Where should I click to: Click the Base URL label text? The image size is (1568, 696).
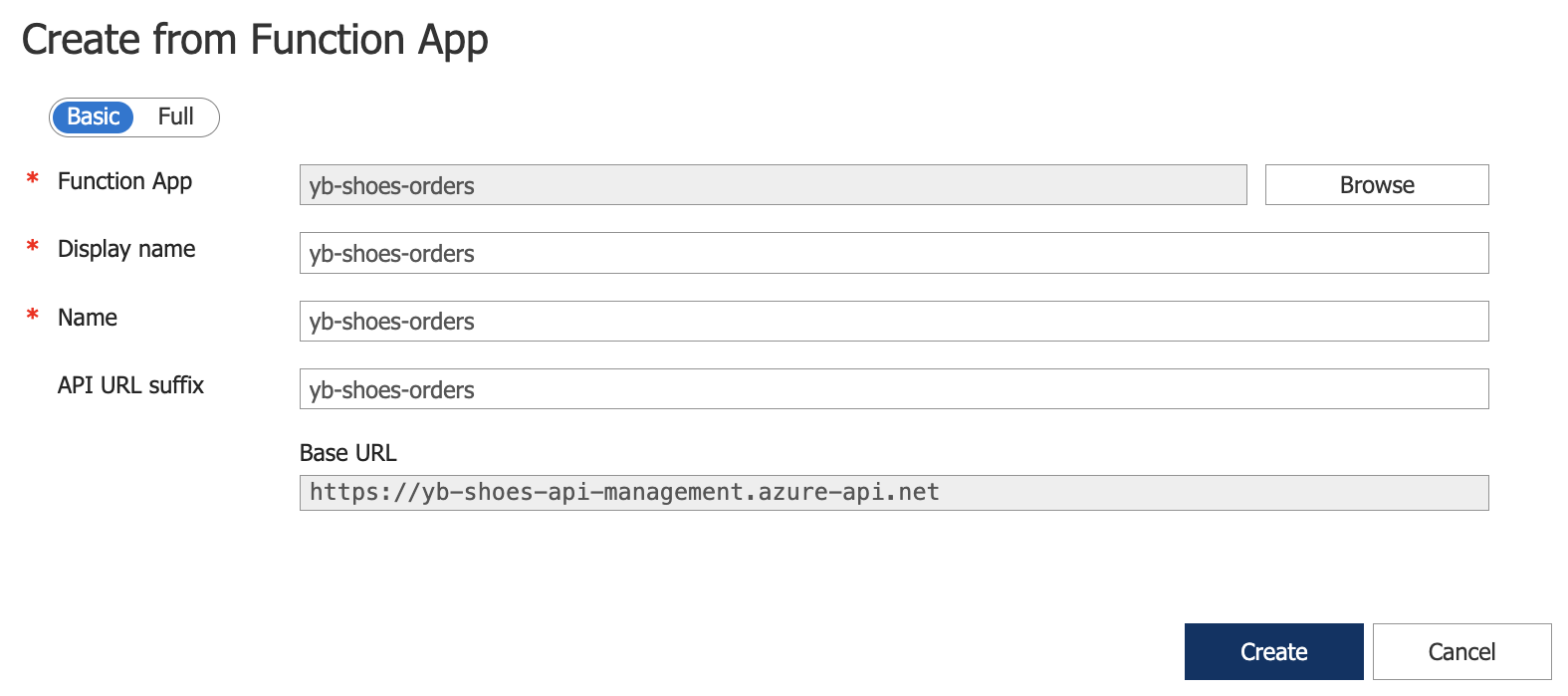347,452
